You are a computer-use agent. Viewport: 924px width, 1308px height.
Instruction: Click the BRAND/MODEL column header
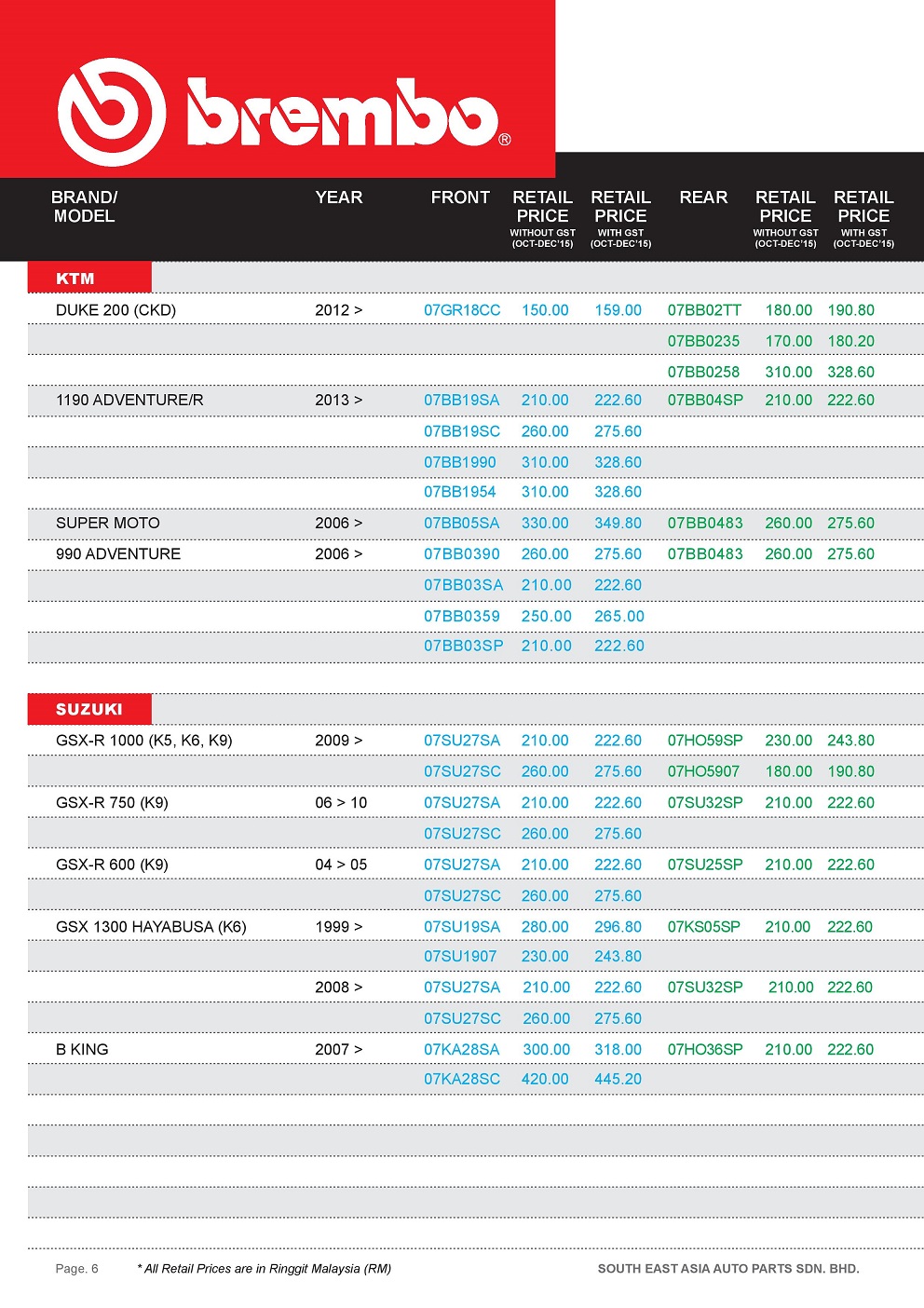point(84,207)
